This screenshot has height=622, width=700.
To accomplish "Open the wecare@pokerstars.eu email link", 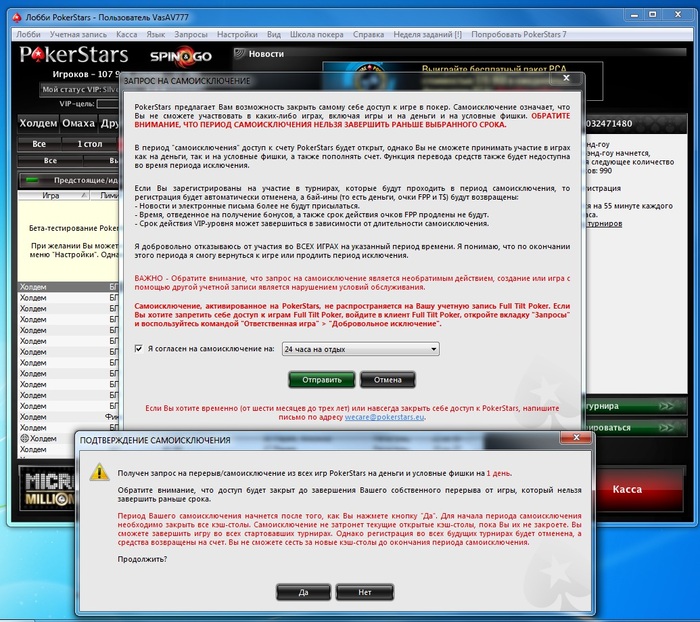I will click(384, 417).
